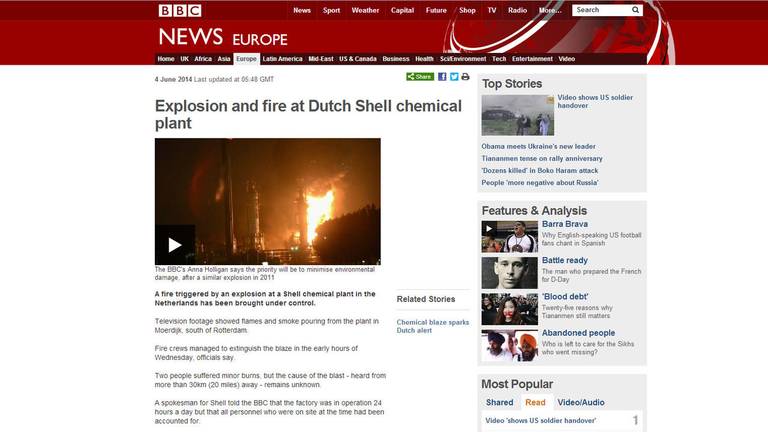Navigate to the Weather section
The width and height of the screenshot is (768, 432).
pyautogui.click(x=365, y=10)
